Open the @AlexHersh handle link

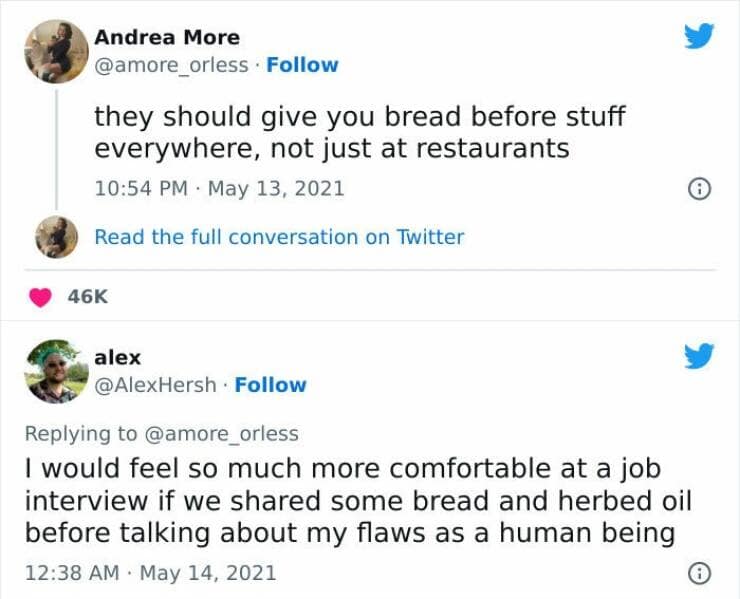tap(154, 385)
